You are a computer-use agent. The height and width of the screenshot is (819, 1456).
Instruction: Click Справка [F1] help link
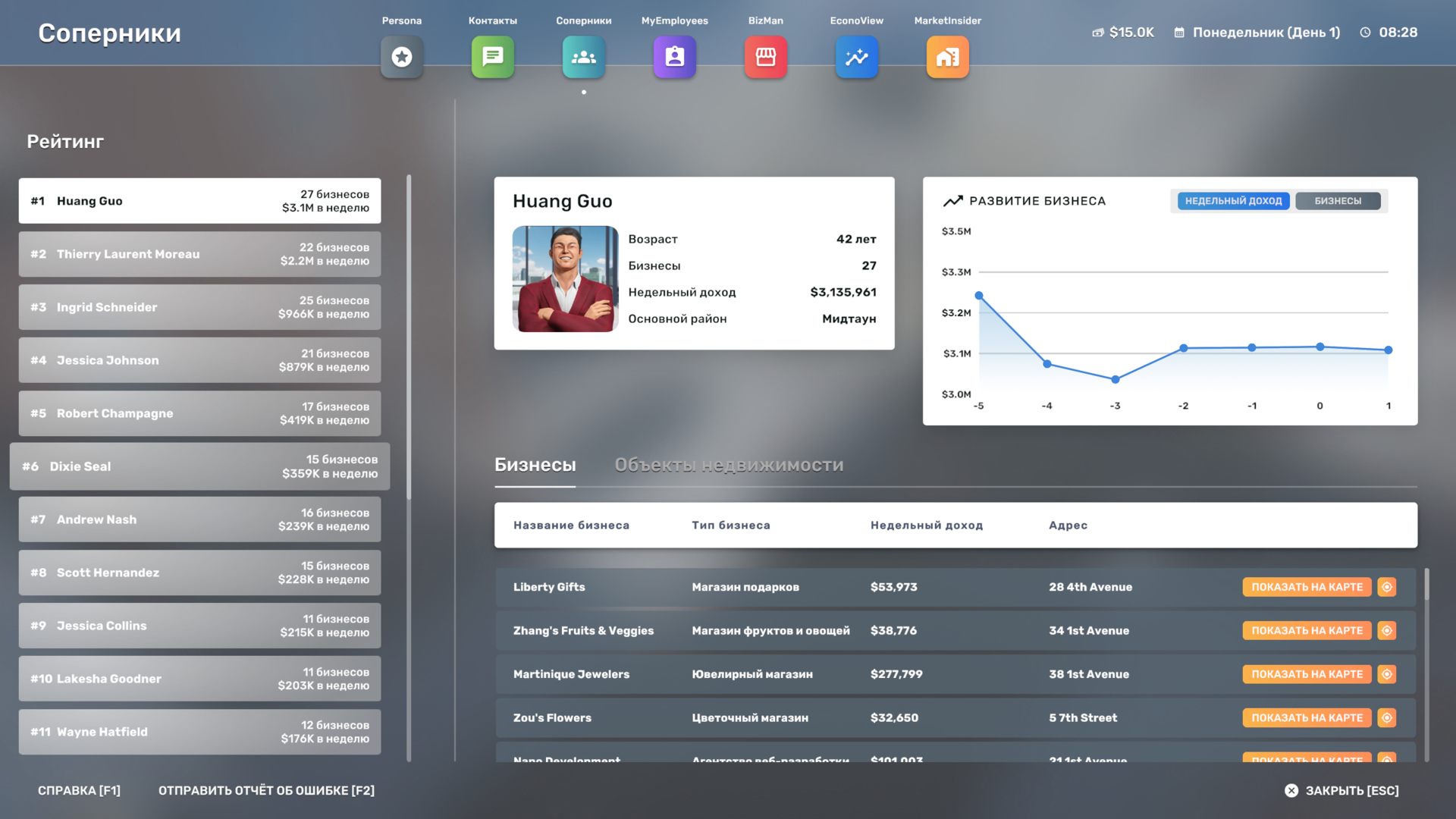click(79, 790)
